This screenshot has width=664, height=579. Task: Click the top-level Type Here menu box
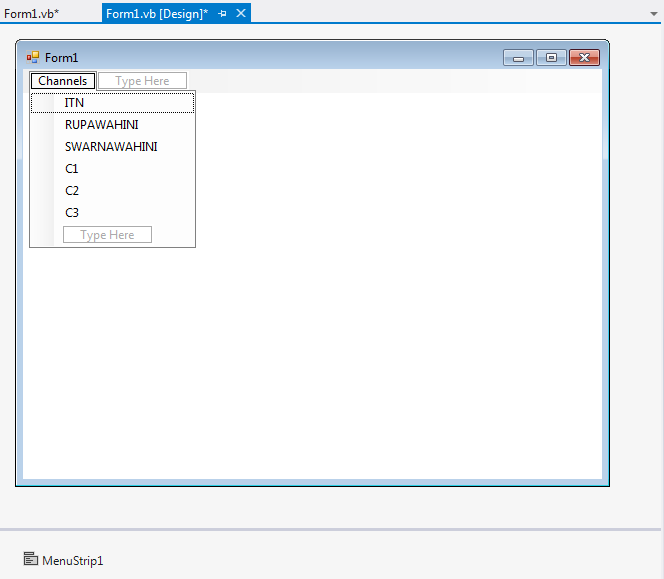142,80
